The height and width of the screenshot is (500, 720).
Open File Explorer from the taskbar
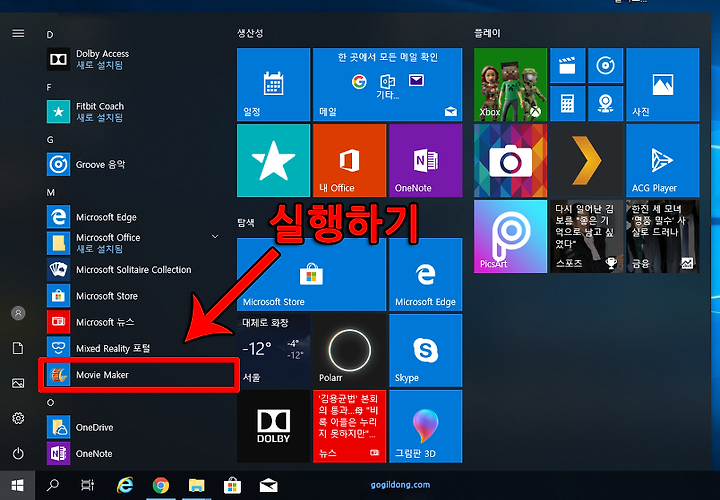(x=197, y=485)
